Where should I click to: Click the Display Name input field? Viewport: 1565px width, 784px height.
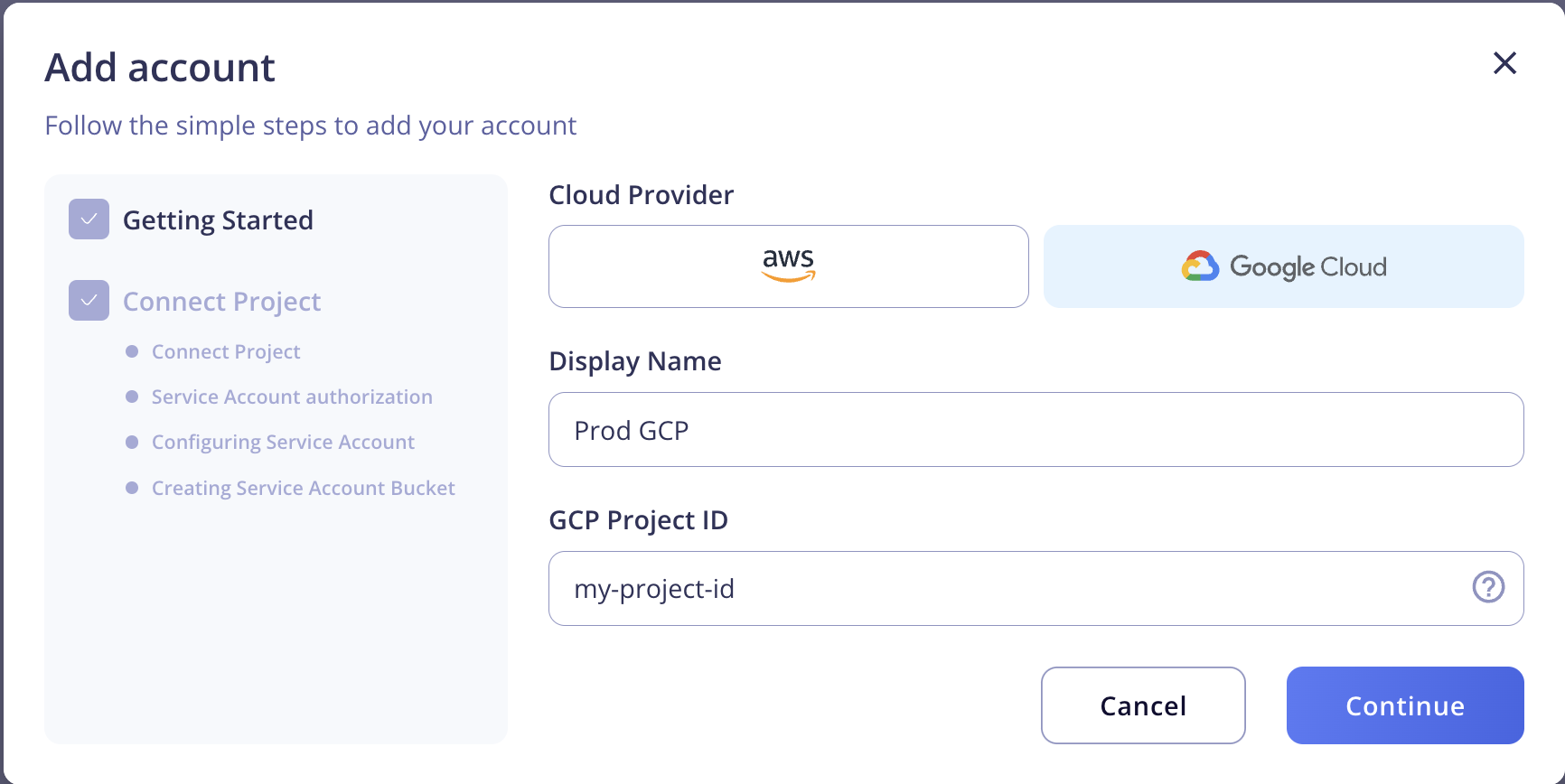tap(1036, 430)
